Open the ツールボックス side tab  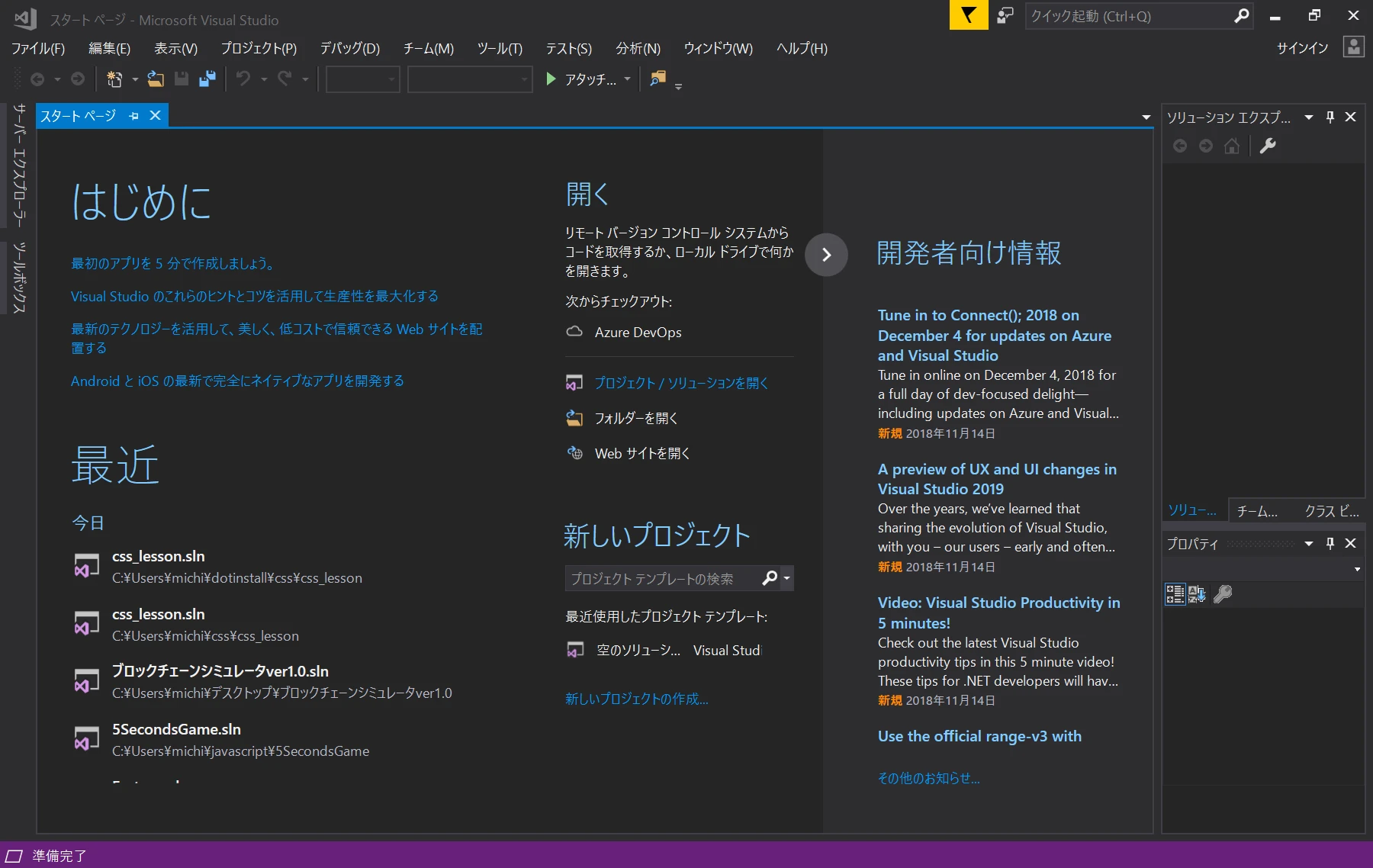point(19,277)
